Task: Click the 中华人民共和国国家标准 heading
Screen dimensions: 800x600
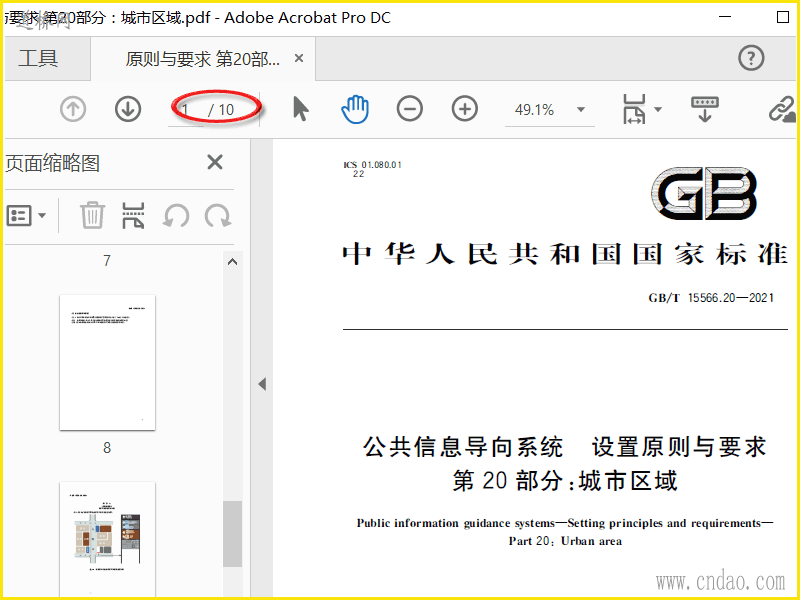Action: point(565,254)
